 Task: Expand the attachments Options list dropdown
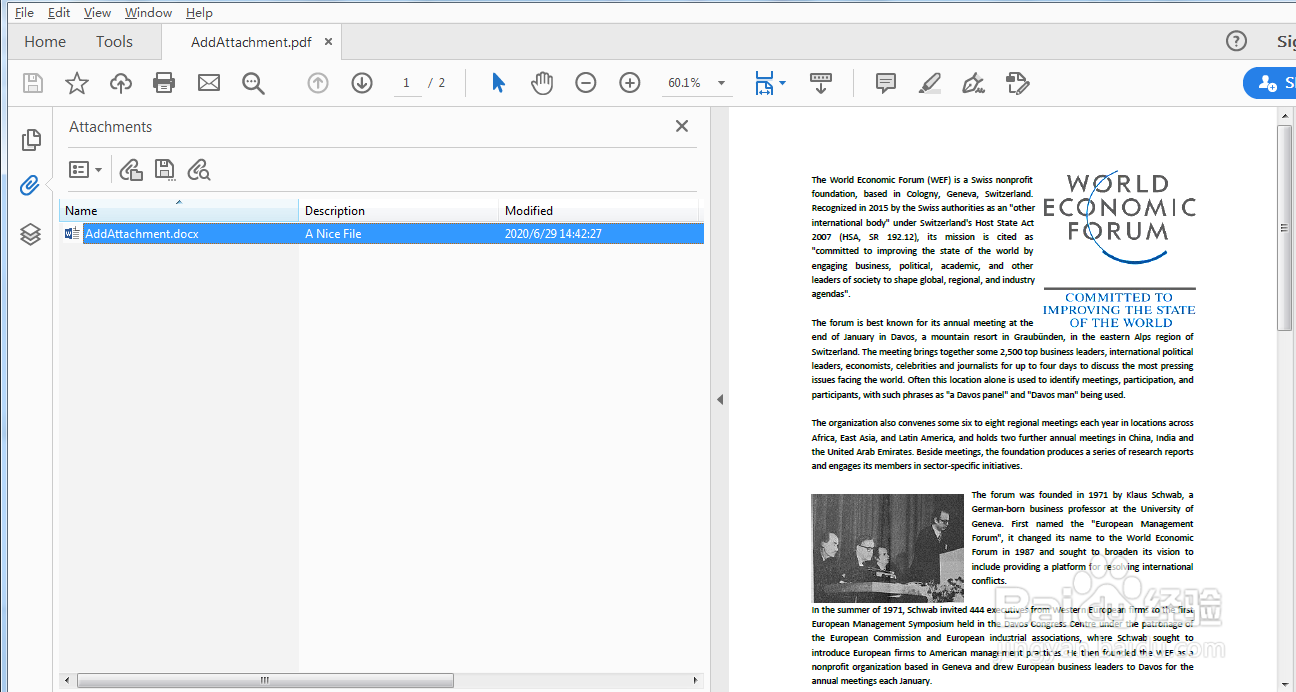86,170
